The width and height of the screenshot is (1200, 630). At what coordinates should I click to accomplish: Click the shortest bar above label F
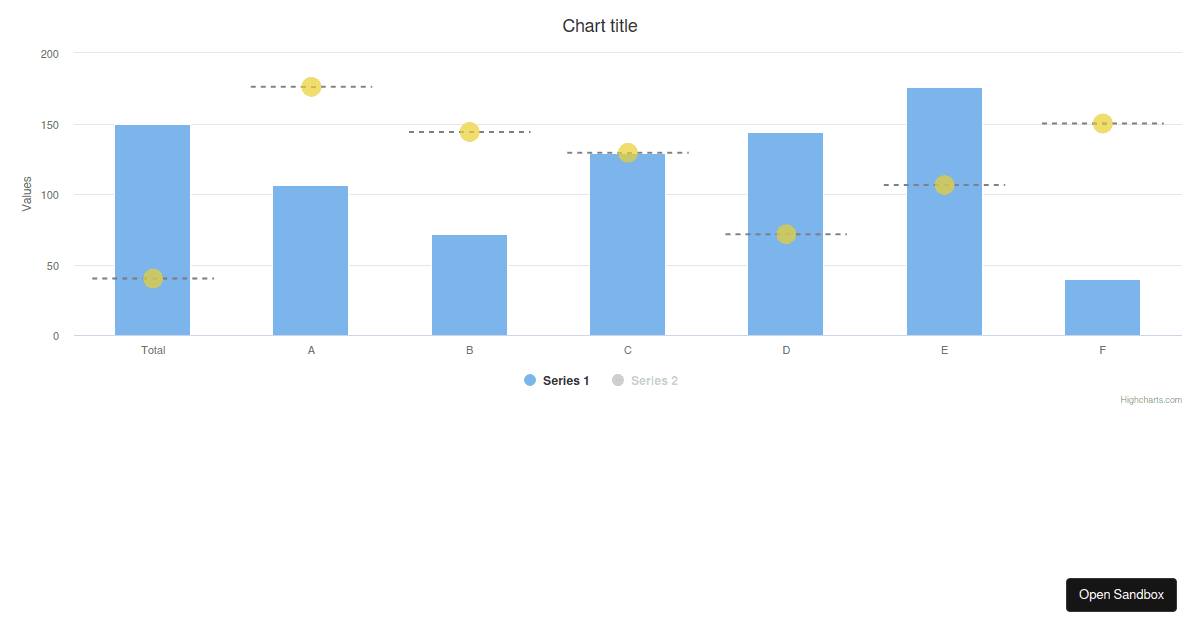(1102, 307)
